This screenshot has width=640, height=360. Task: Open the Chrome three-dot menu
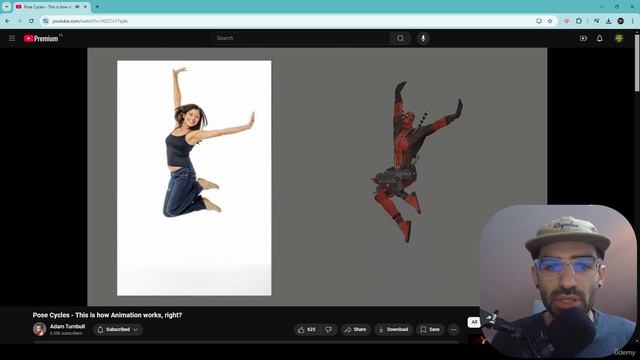click(x=633, y=21)
